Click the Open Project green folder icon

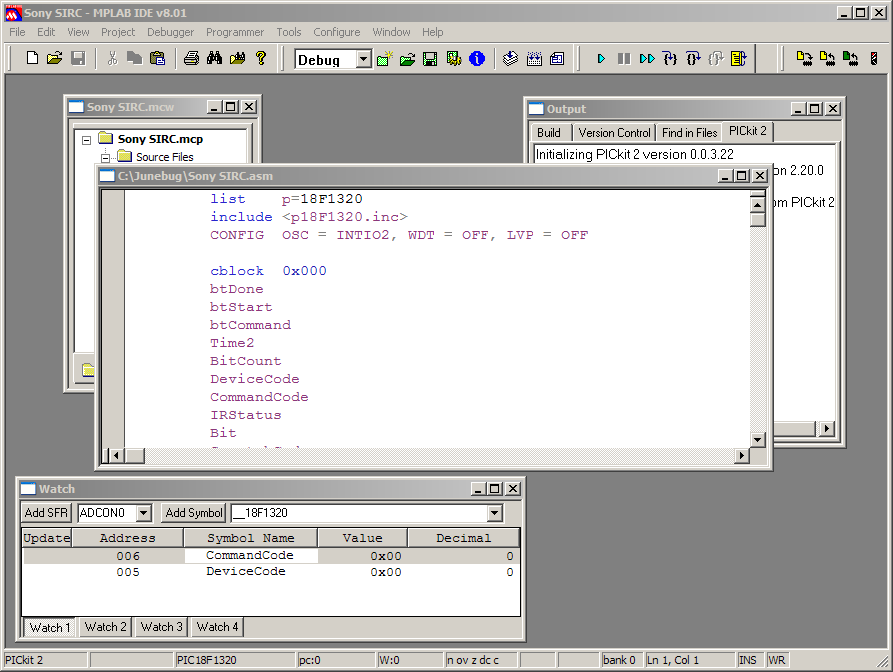[x=407, y=59]
